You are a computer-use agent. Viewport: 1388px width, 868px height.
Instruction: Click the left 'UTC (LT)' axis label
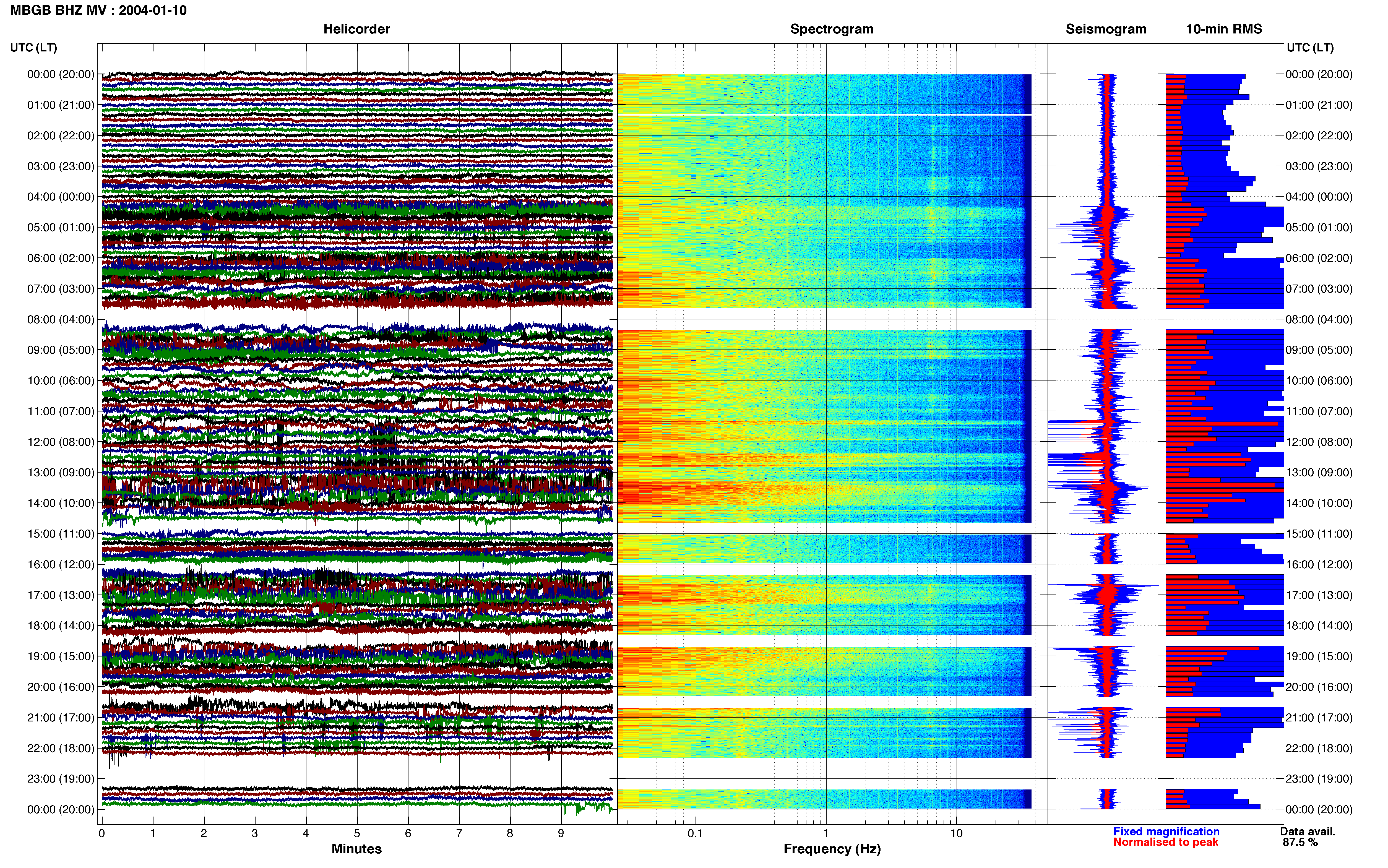[x=33, y=47]
